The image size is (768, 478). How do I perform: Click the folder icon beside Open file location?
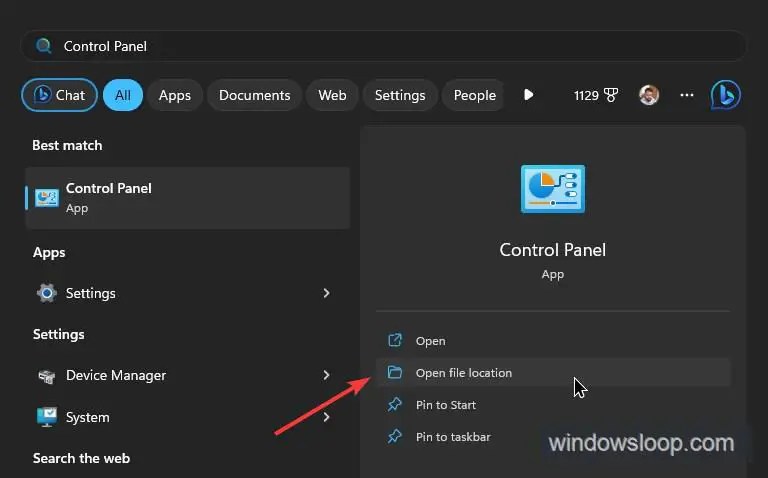395,372
